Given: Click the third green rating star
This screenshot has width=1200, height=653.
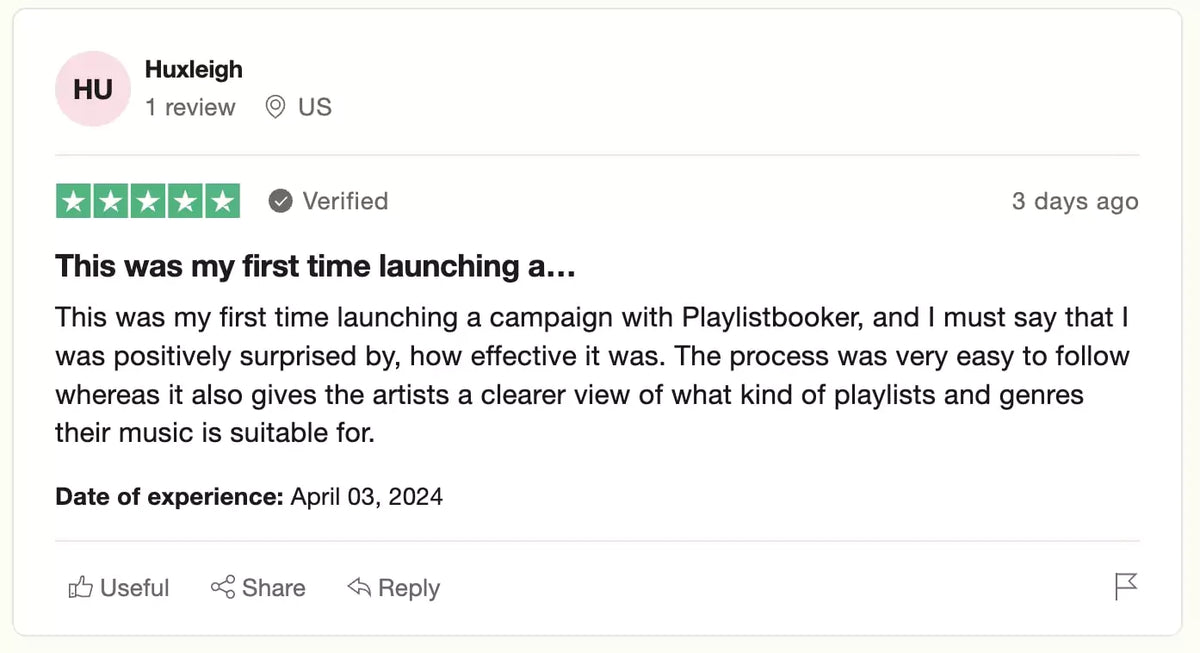Looking at the screenshot, I should coord(147,201).
